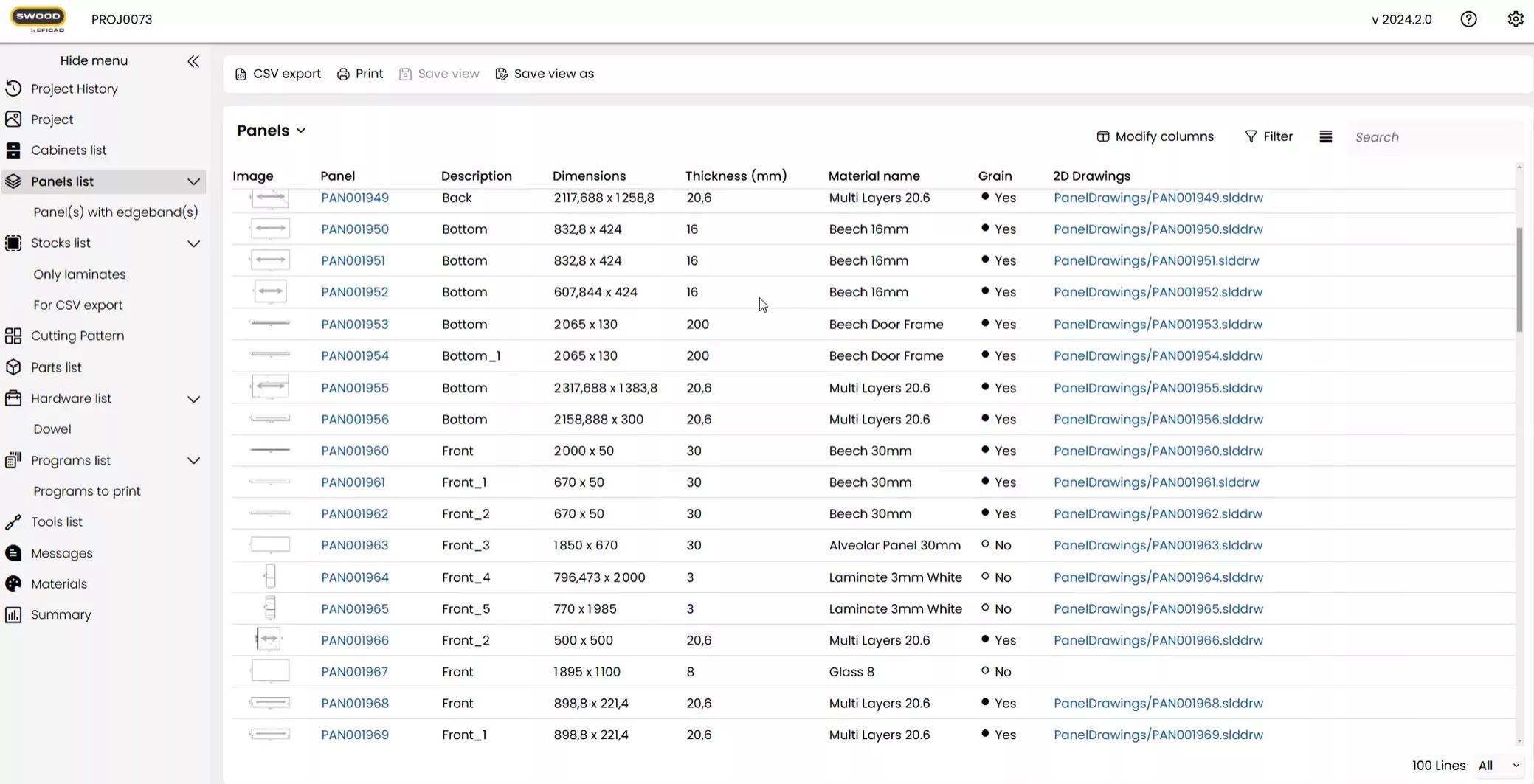
Task: Sort by the Grain column header
Action: tap(995, 176)
